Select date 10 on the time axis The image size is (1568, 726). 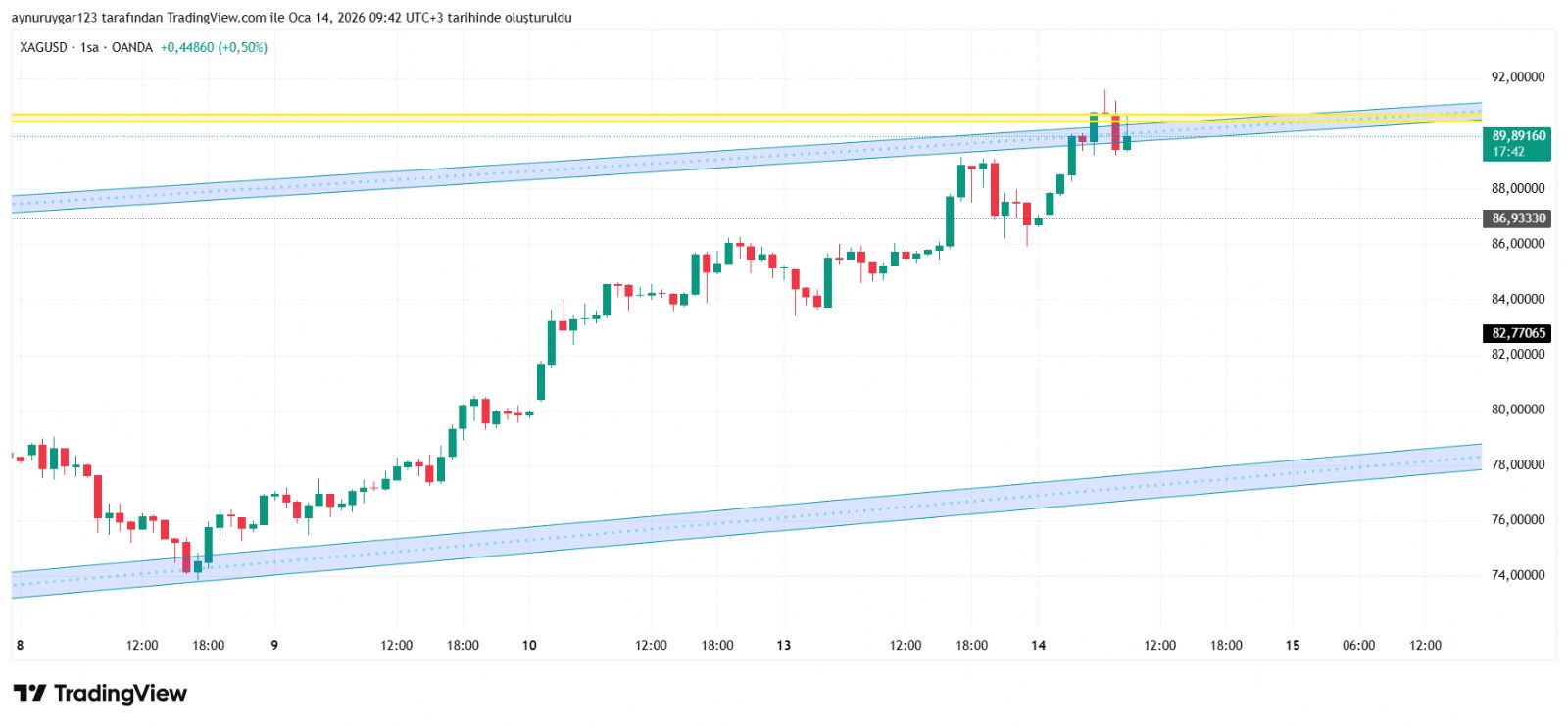coord(529,645)
